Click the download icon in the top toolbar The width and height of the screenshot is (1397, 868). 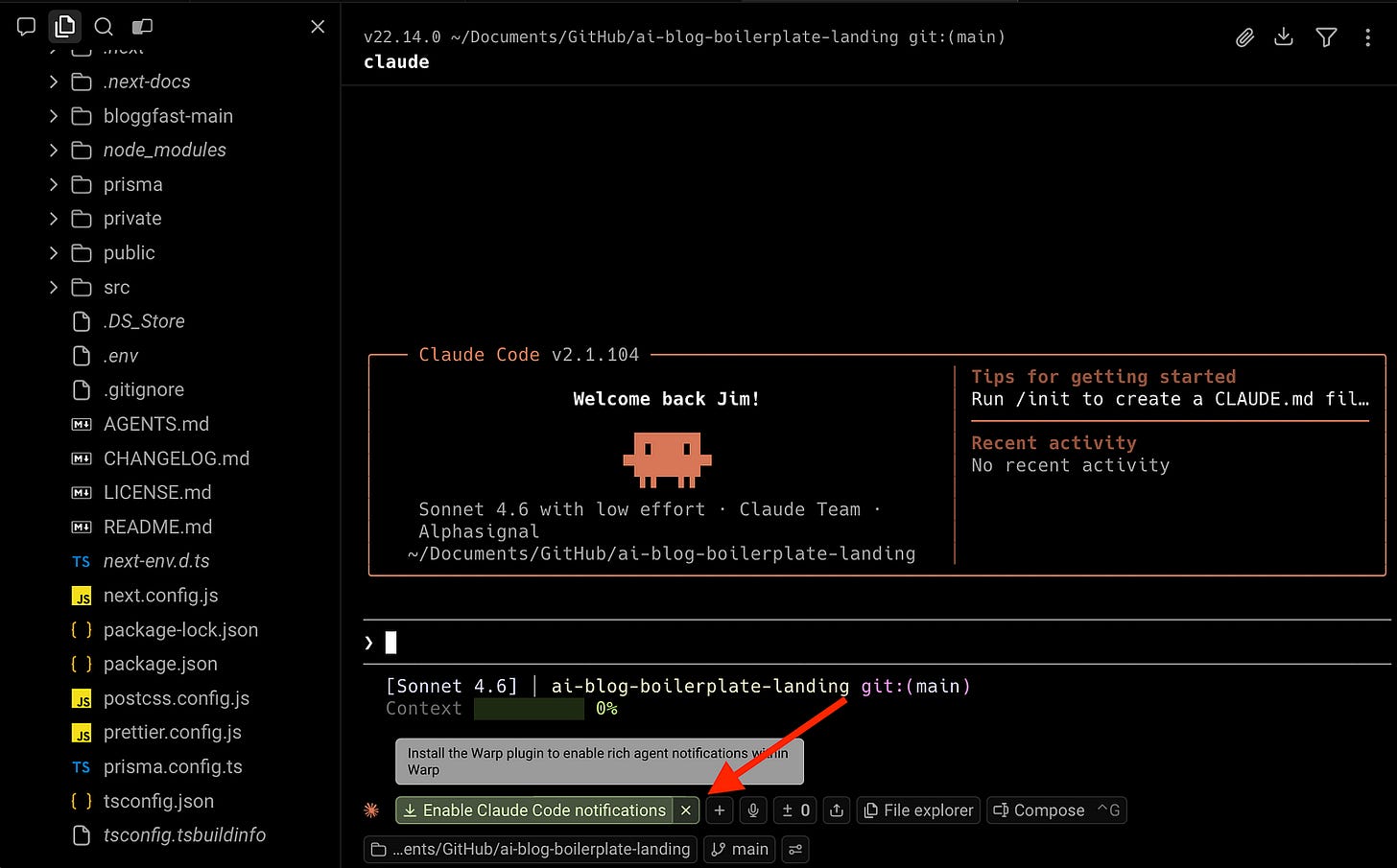point(1284,37)
